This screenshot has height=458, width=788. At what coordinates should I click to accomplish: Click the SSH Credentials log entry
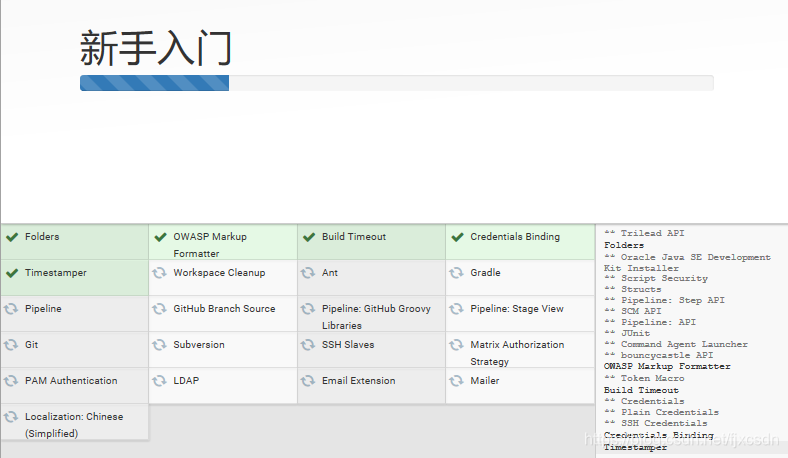coord(656,423)
